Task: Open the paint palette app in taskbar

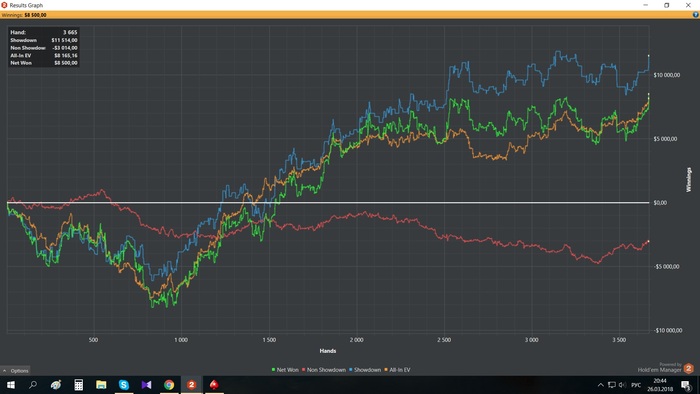Action: tap(56, 385)
